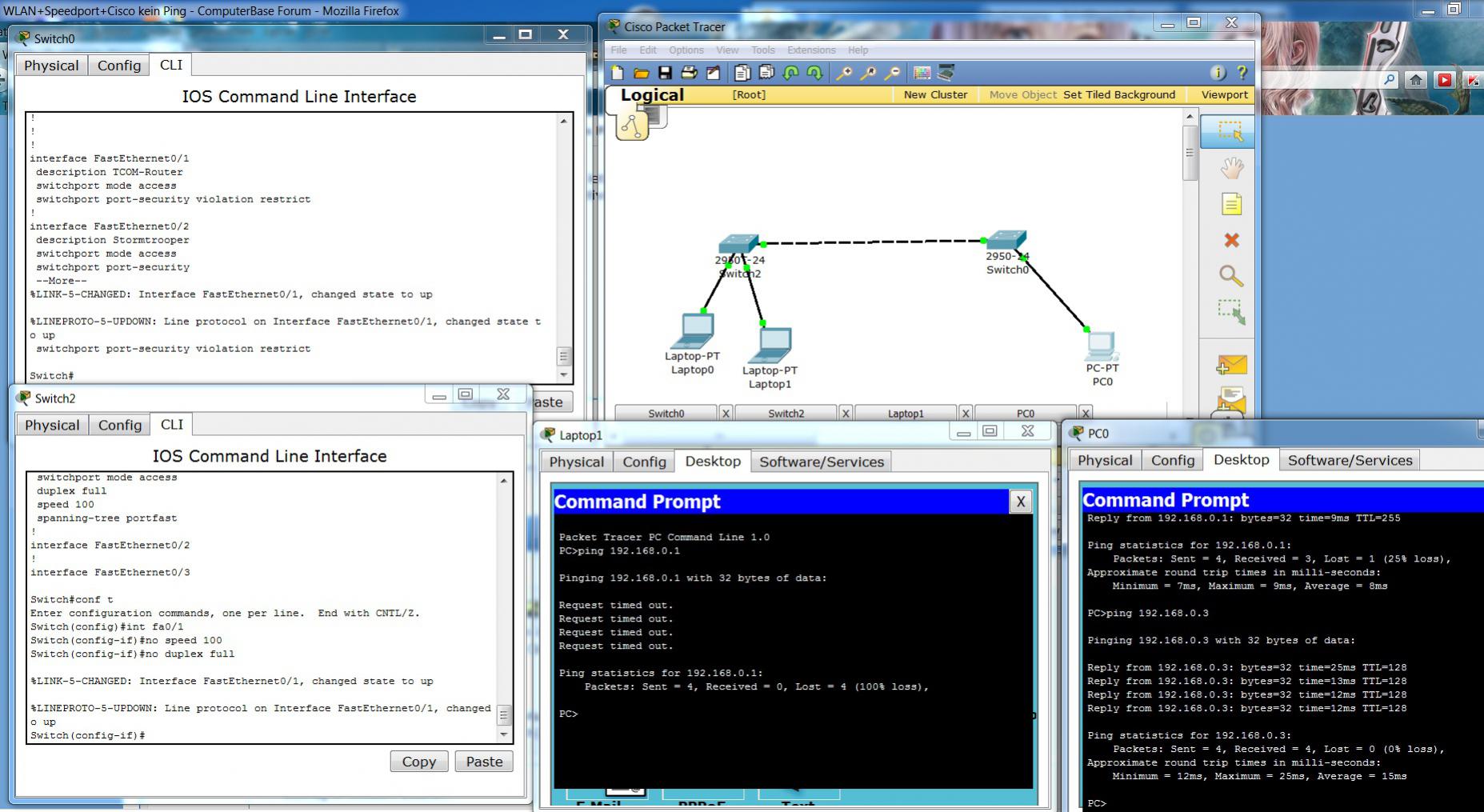
Task: Click the New Cluster button
Action: (x=935, y=94)
